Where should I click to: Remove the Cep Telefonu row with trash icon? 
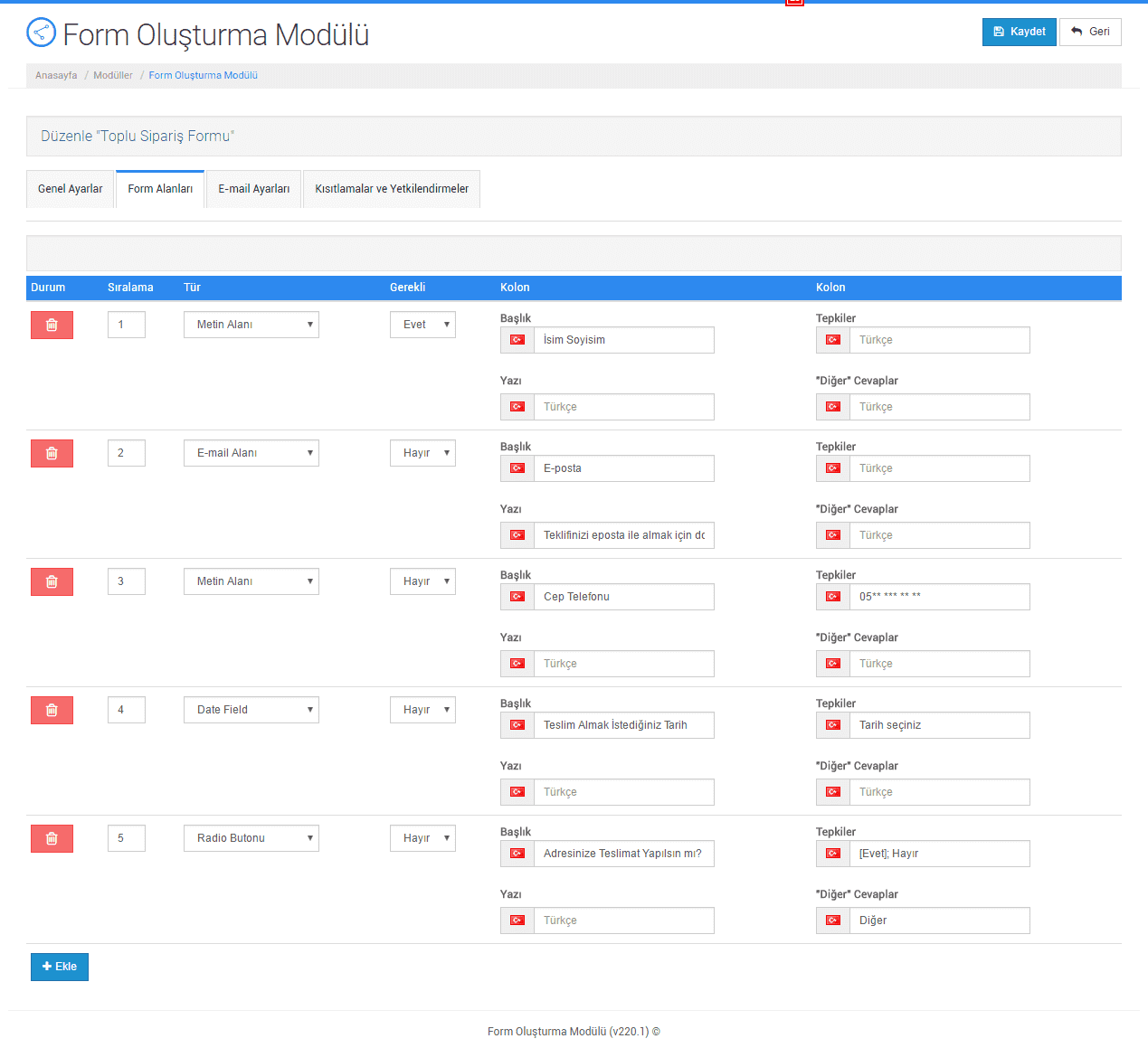point(52,581)
